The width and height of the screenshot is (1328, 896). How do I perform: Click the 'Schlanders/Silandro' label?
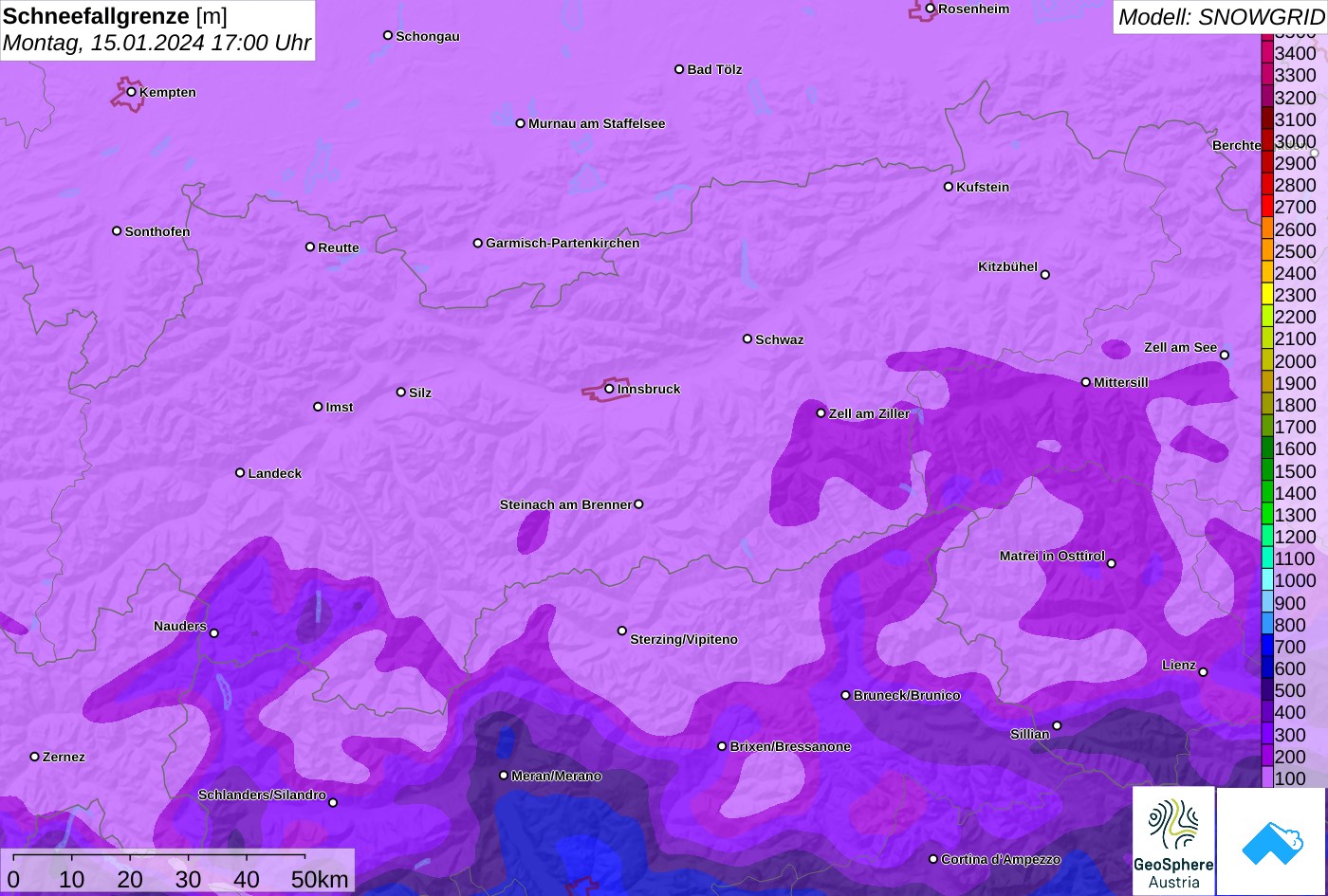click(262, 795)
